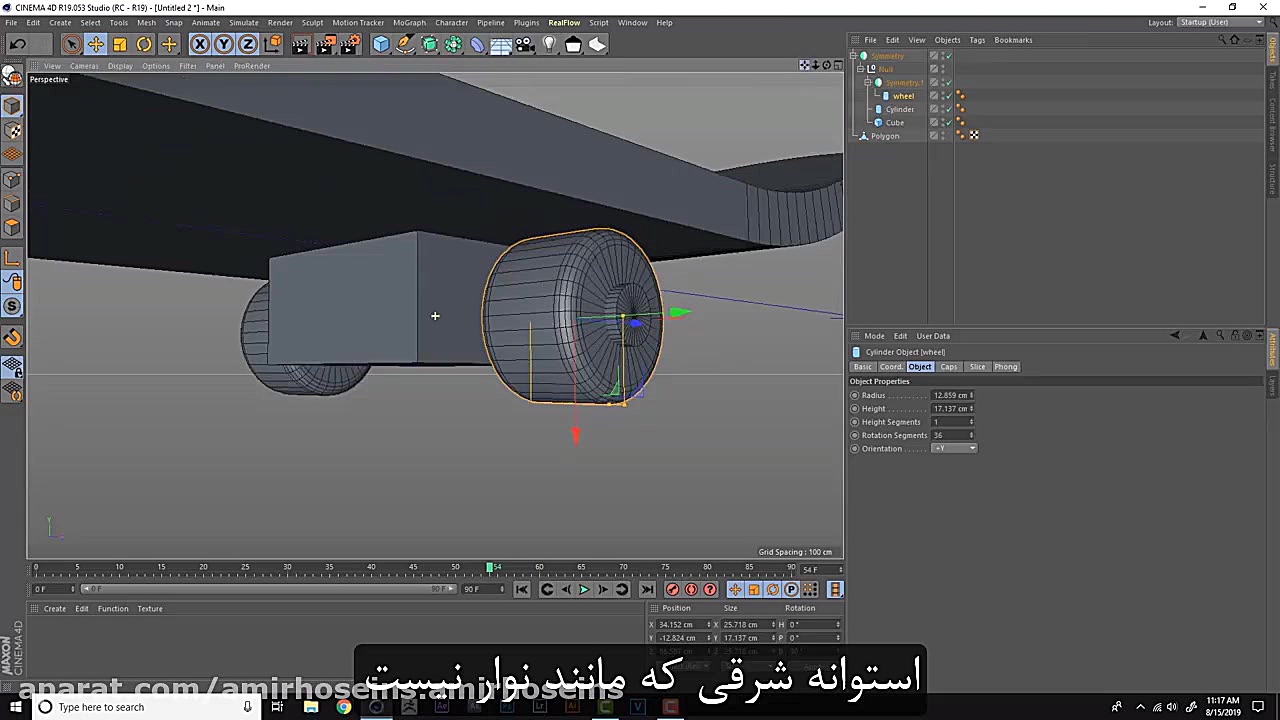1280x720 pixels.
Task: Select the Move tool
Action: pyautogui.click(x=96, y=43)
